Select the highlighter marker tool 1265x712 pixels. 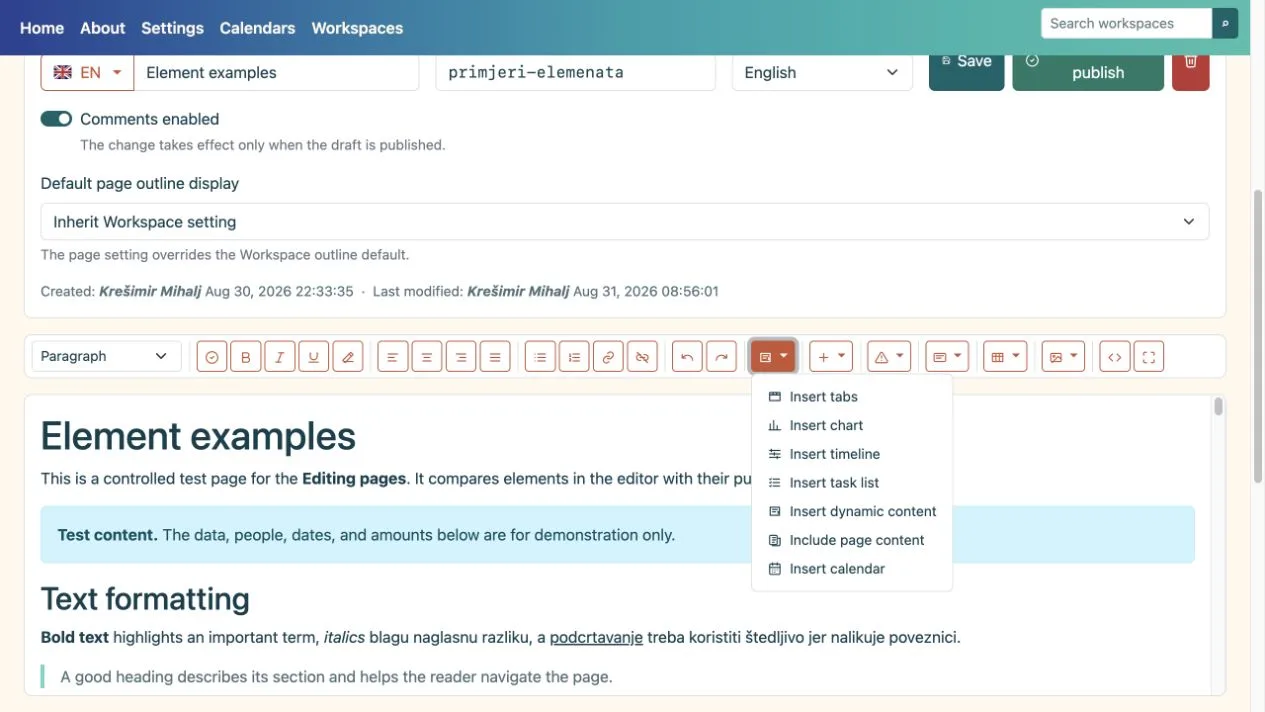348,357
